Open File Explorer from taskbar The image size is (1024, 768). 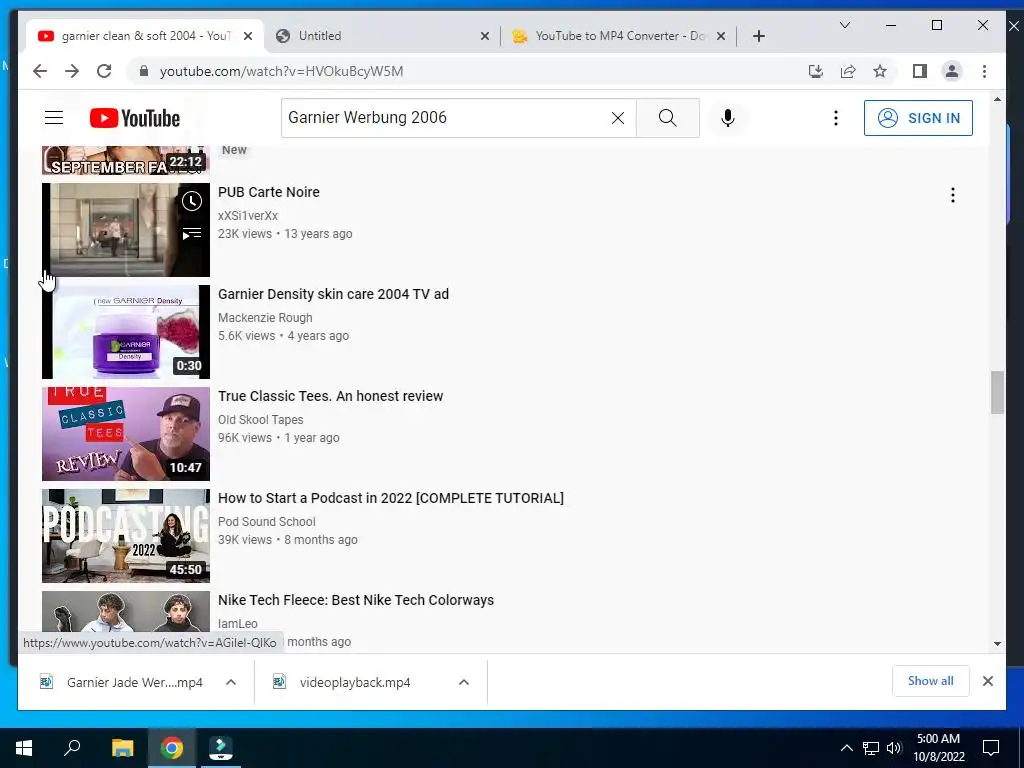tap(122, 748)
